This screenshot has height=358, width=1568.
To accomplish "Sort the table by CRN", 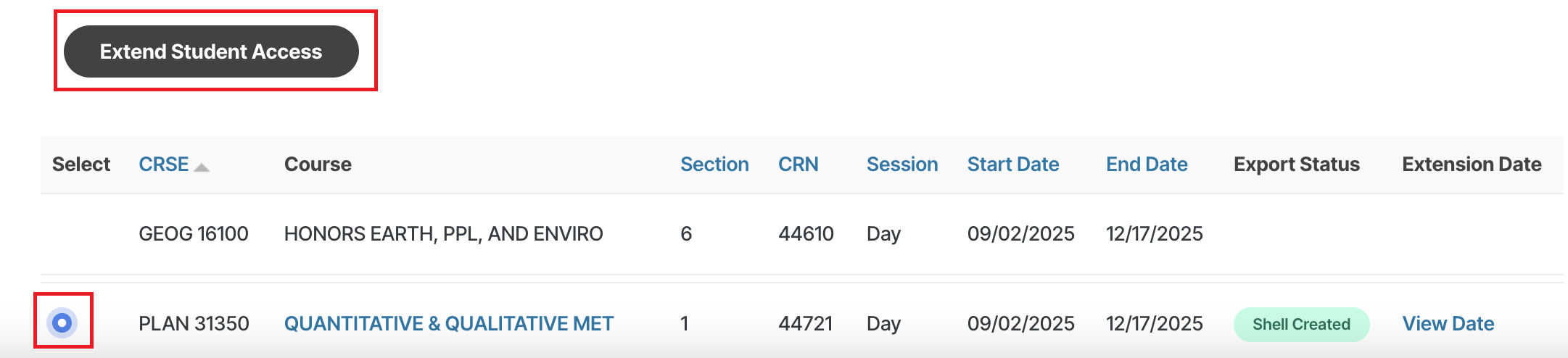I will [x=798, y=165].
